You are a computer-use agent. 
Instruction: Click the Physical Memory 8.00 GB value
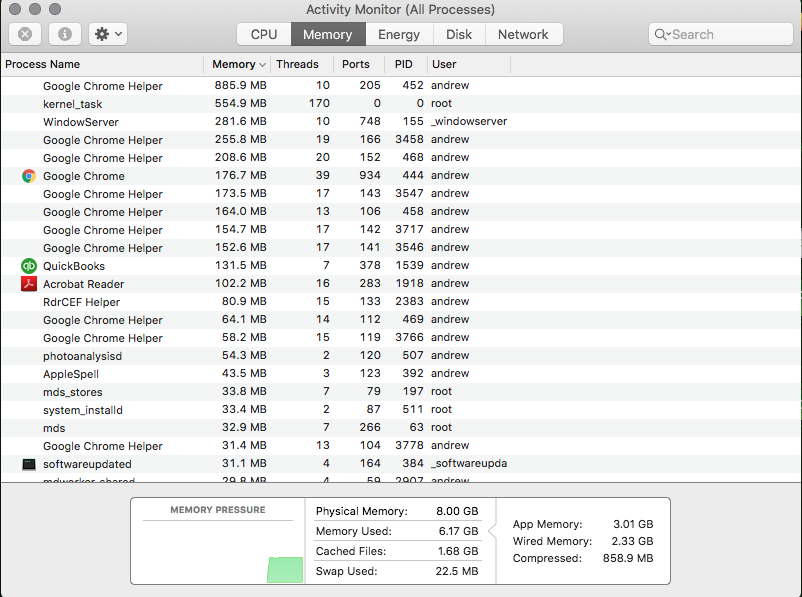(x=457, y=511)
